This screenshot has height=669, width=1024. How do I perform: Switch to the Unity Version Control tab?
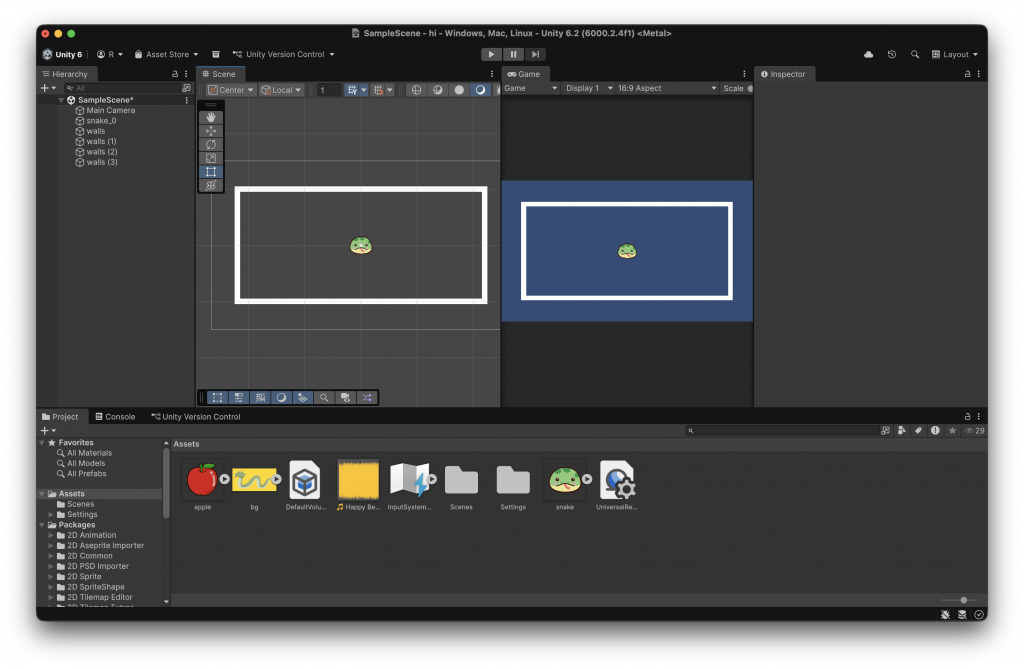[x=196, y=416]
